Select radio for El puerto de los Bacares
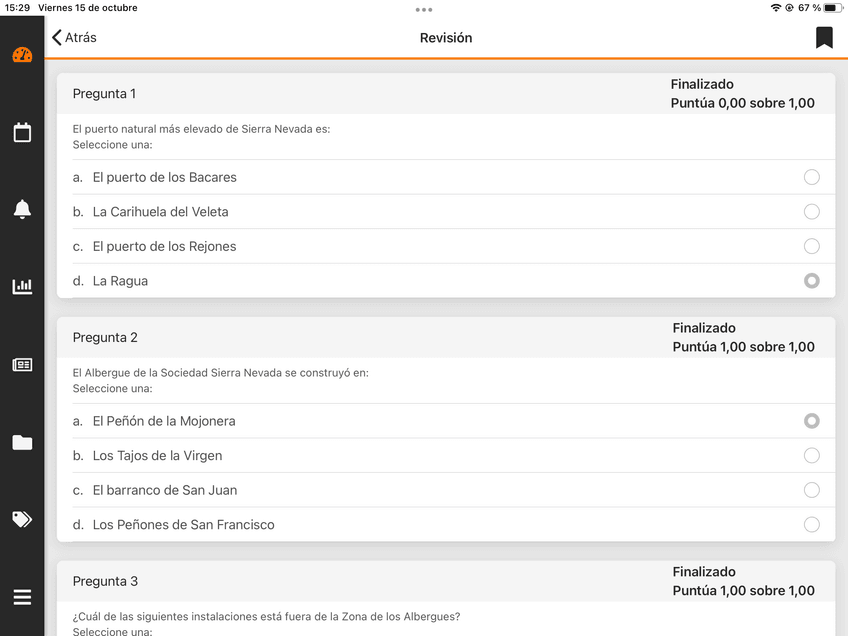Image resolution: width=848 pixels, height=636 pixels. coord(811,177)
